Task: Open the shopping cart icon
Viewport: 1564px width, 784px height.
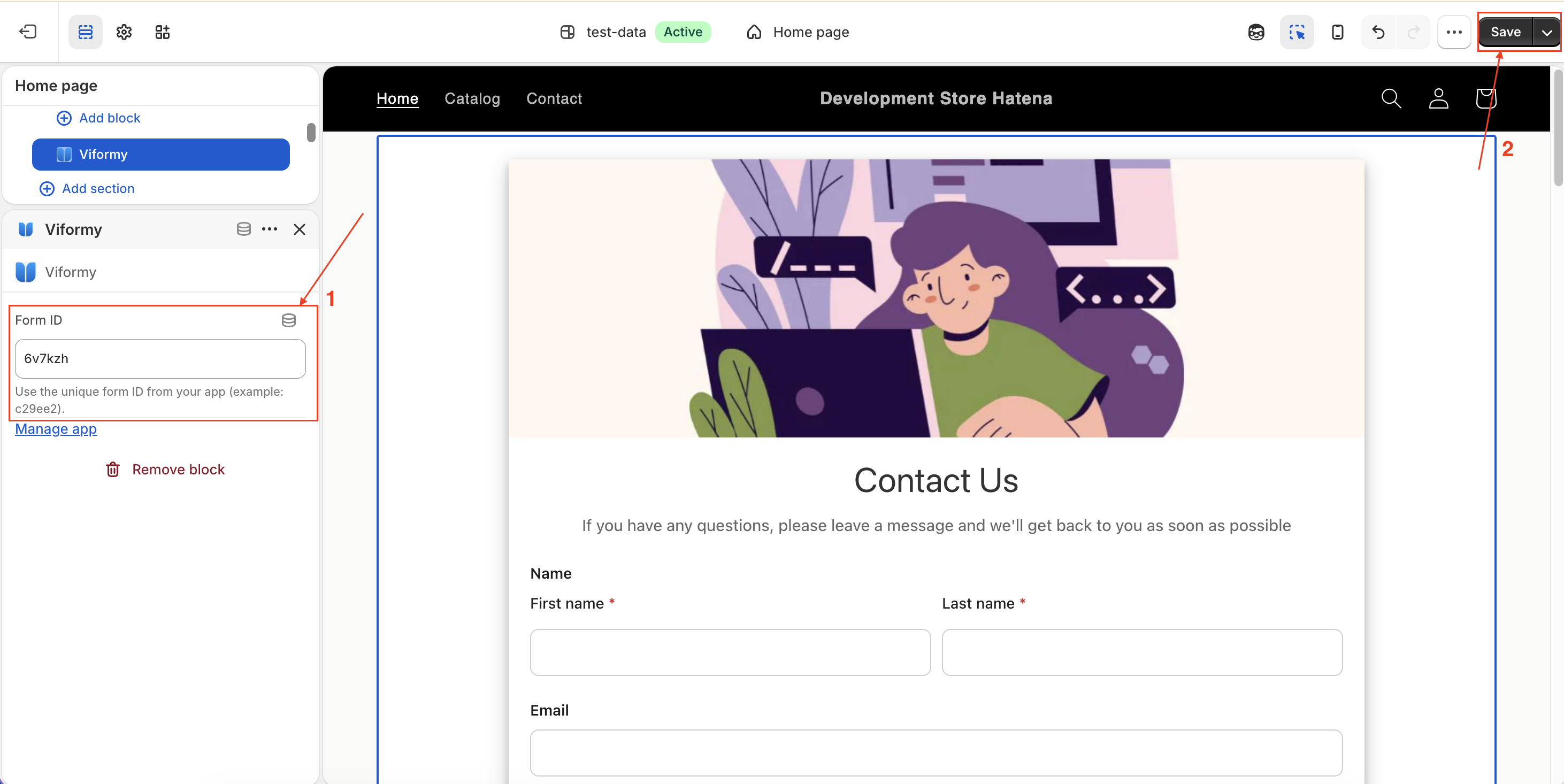Action: (x=1486, y=98)
